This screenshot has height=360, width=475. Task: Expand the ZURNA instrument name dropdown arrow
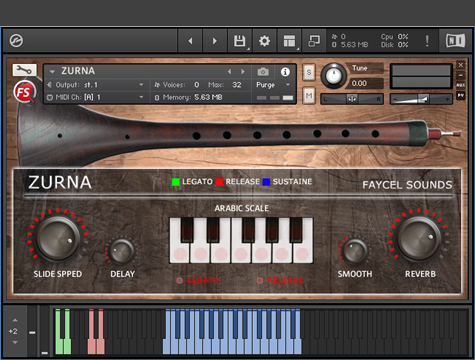[x=52, y=71]
